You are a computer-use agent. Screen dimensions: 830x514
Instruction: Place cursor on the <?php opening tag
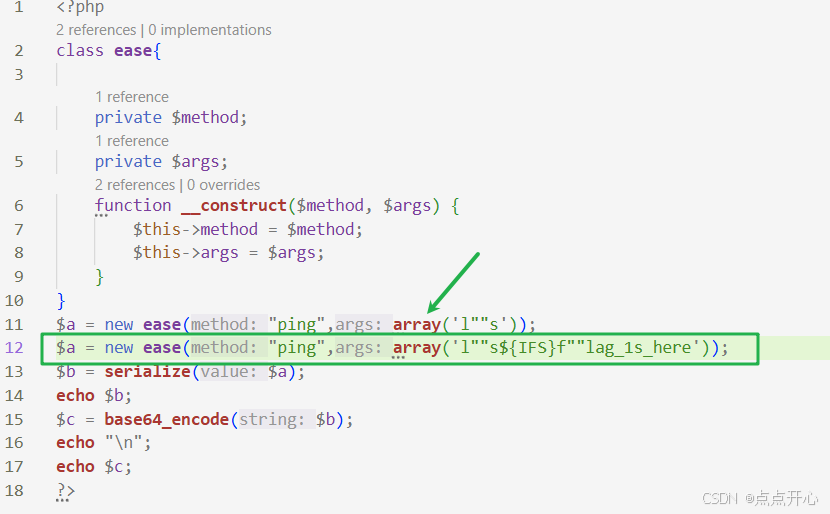80,7
